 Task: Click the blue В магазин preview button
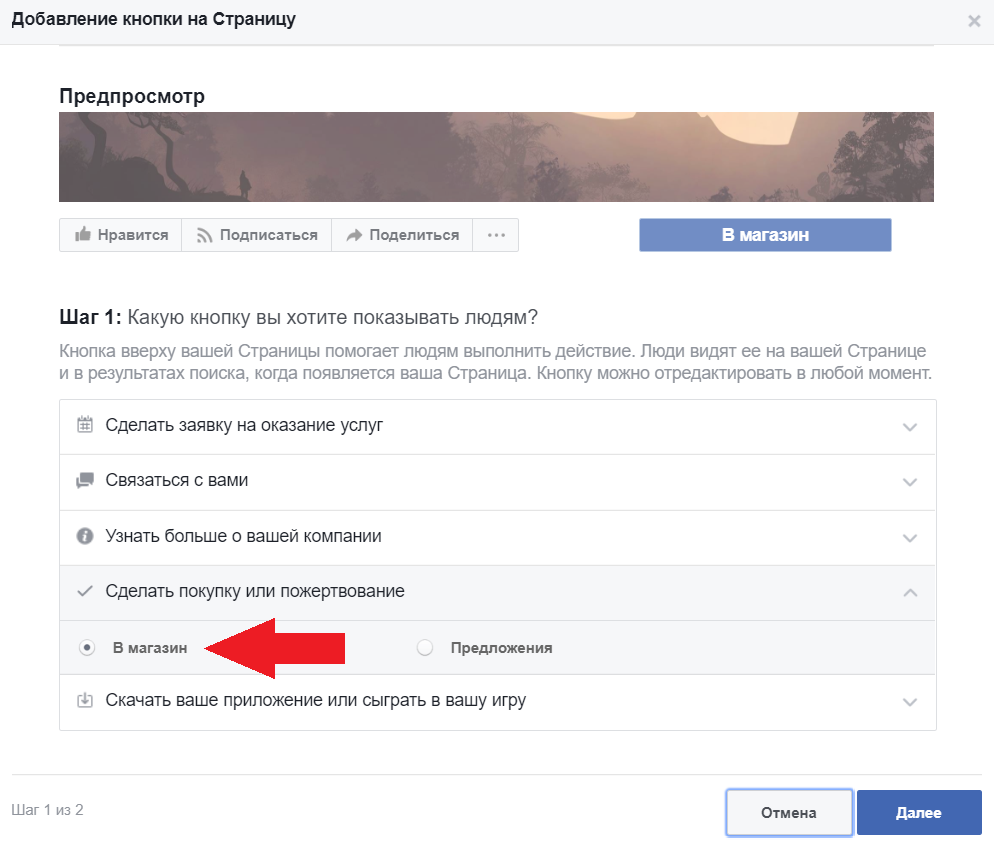point(765,235)
